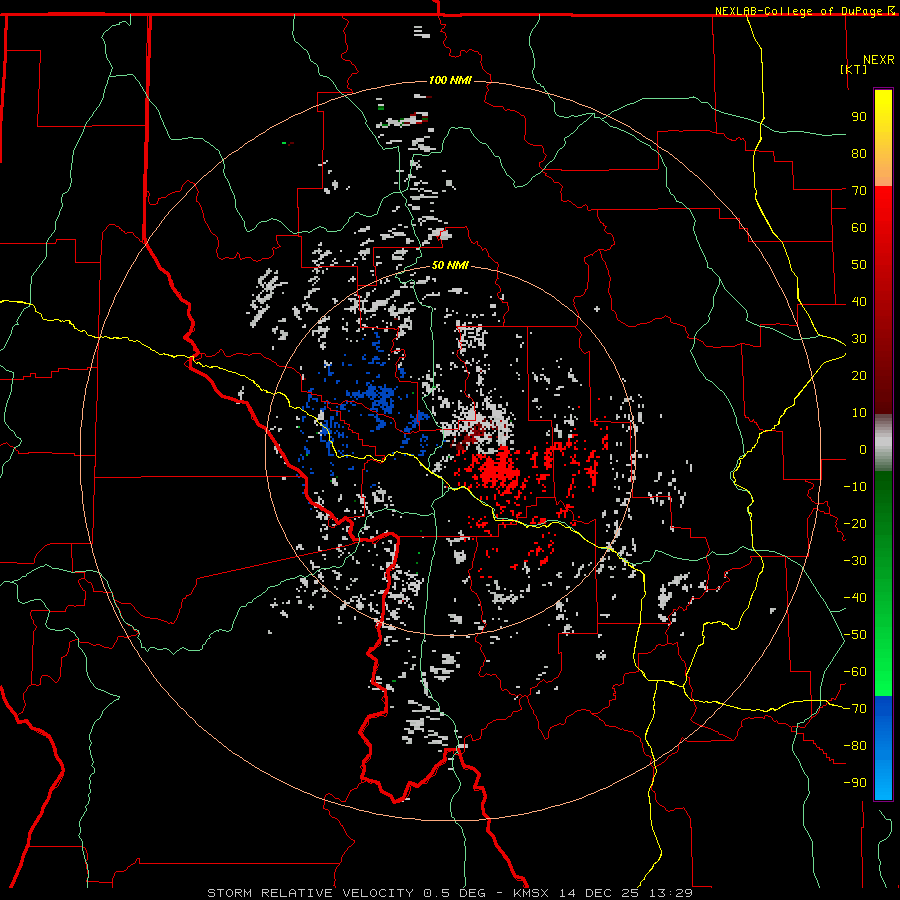Click the -40 value on the velocity scale
This screenshot has height=900, width=900.
click(855, 598)
